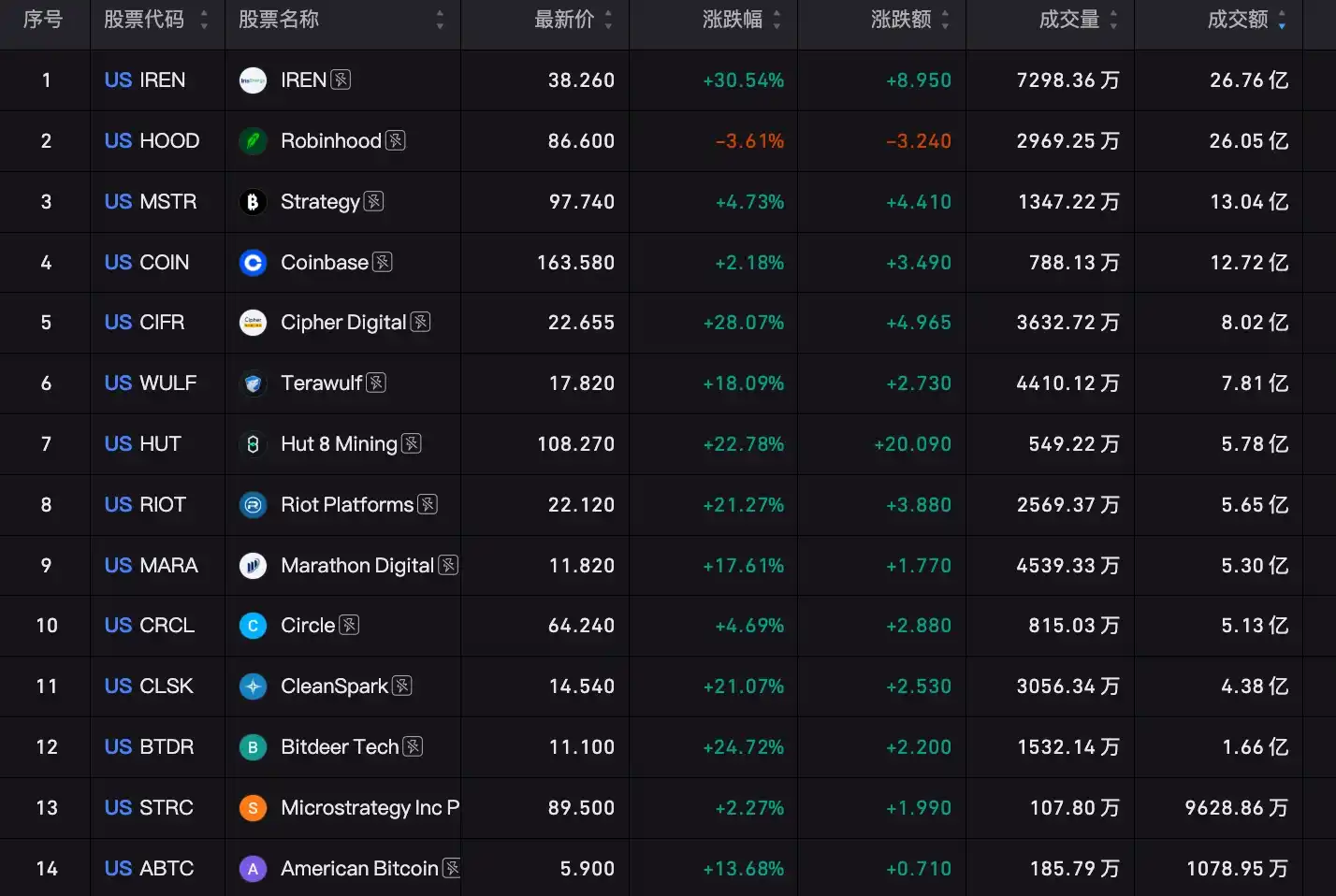Image resolution: width=1336 pixels, height=896 pixels.
Task: Click the Riot Platforms logo icon
Action: [253, 505]
